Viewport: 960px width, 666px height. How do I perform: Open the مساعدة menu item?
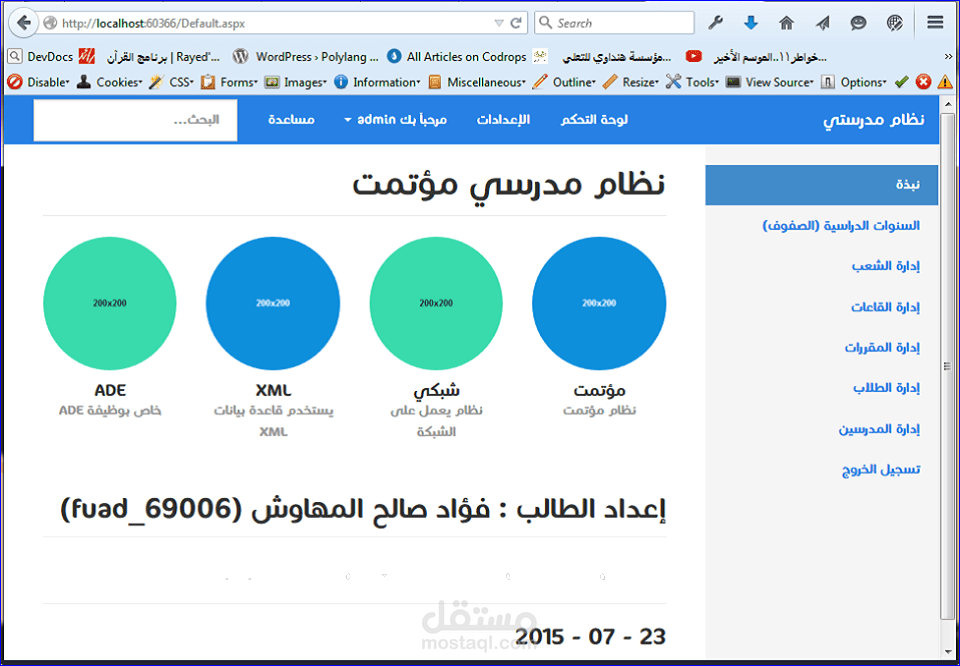tap(290, 119)
